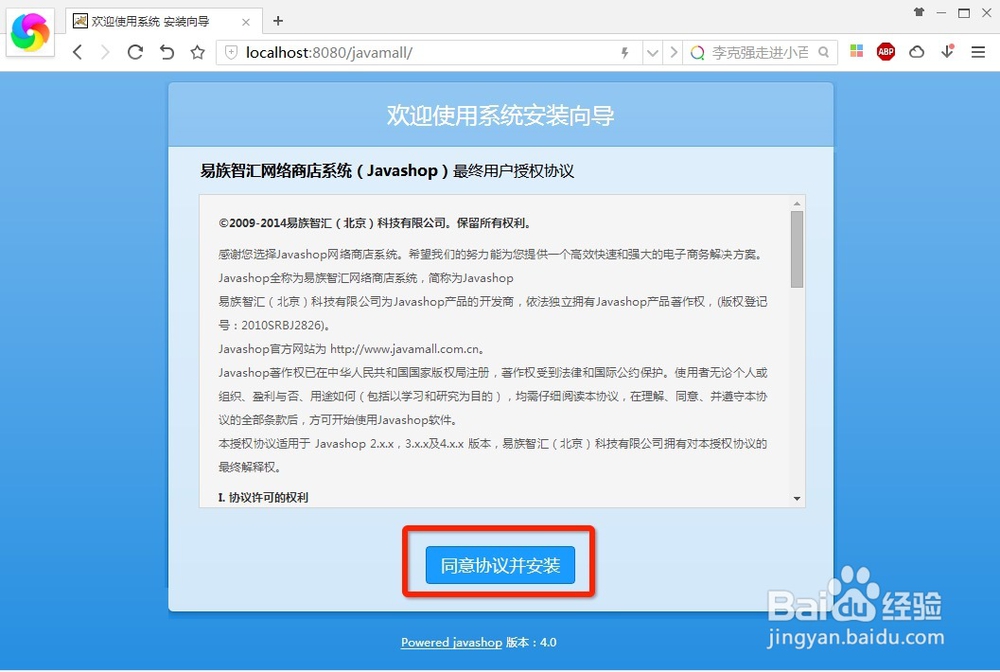Open the browser hamburger menu
Viewport: 1000px width, 672px height.
coord(978,52)
